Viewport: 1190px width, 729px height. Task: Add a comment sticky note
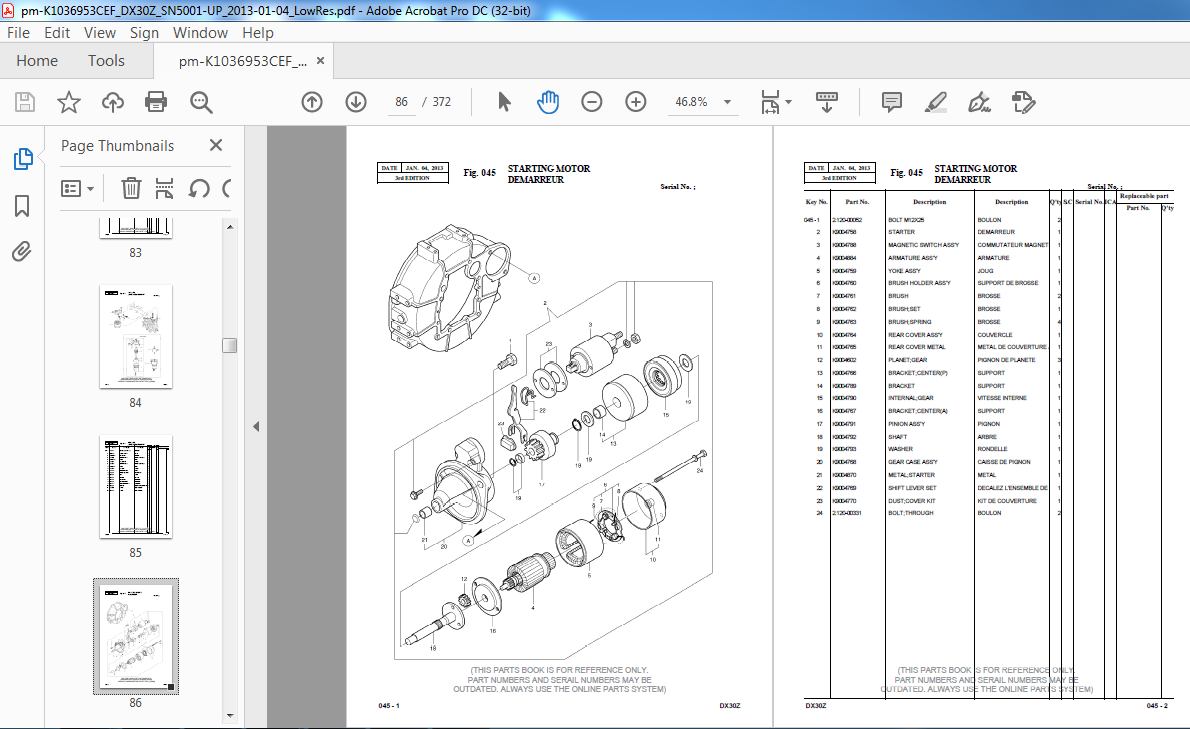click(x=892, y=102)
